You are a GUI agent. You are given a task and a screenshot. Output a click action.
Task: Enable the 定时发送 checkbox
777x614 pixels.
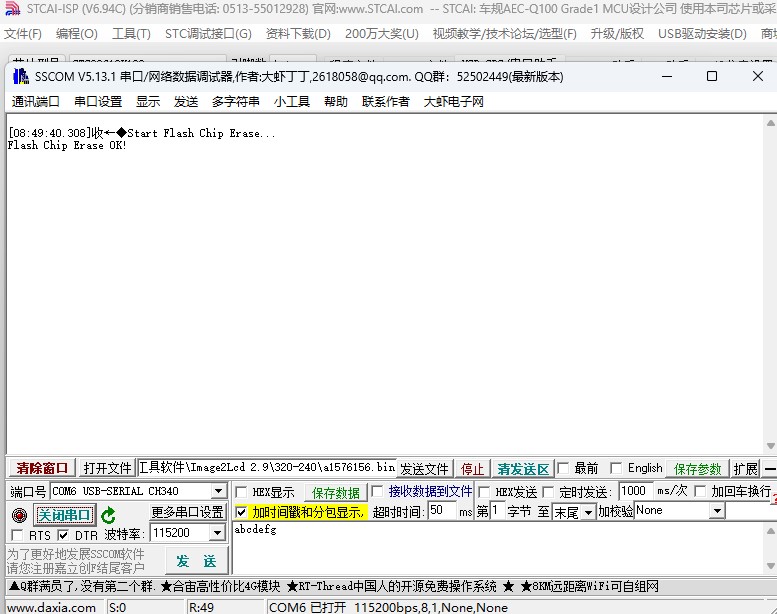tap(548, 492)
